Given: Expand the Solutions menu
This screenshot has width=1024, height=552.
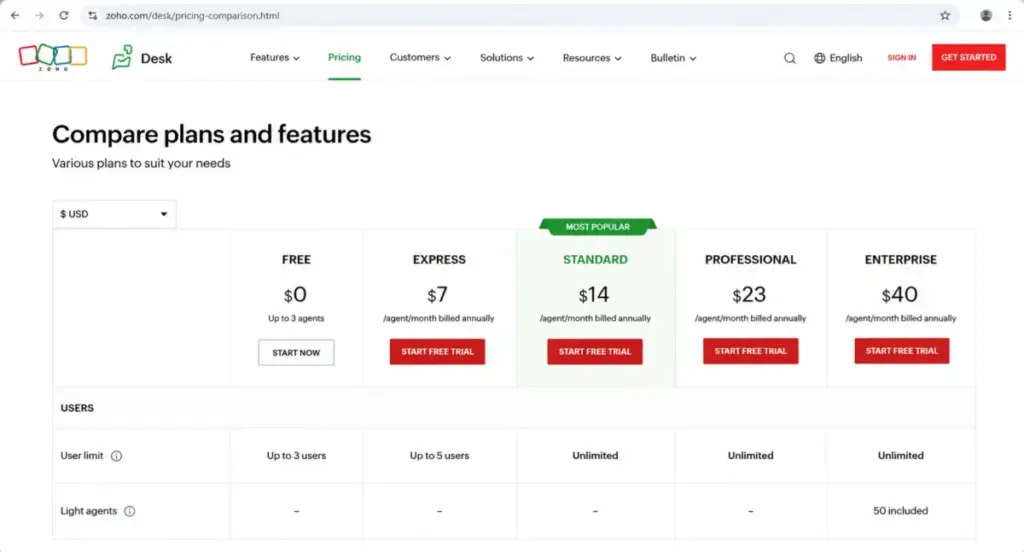Looking at the screenshot, I should 507,57.
